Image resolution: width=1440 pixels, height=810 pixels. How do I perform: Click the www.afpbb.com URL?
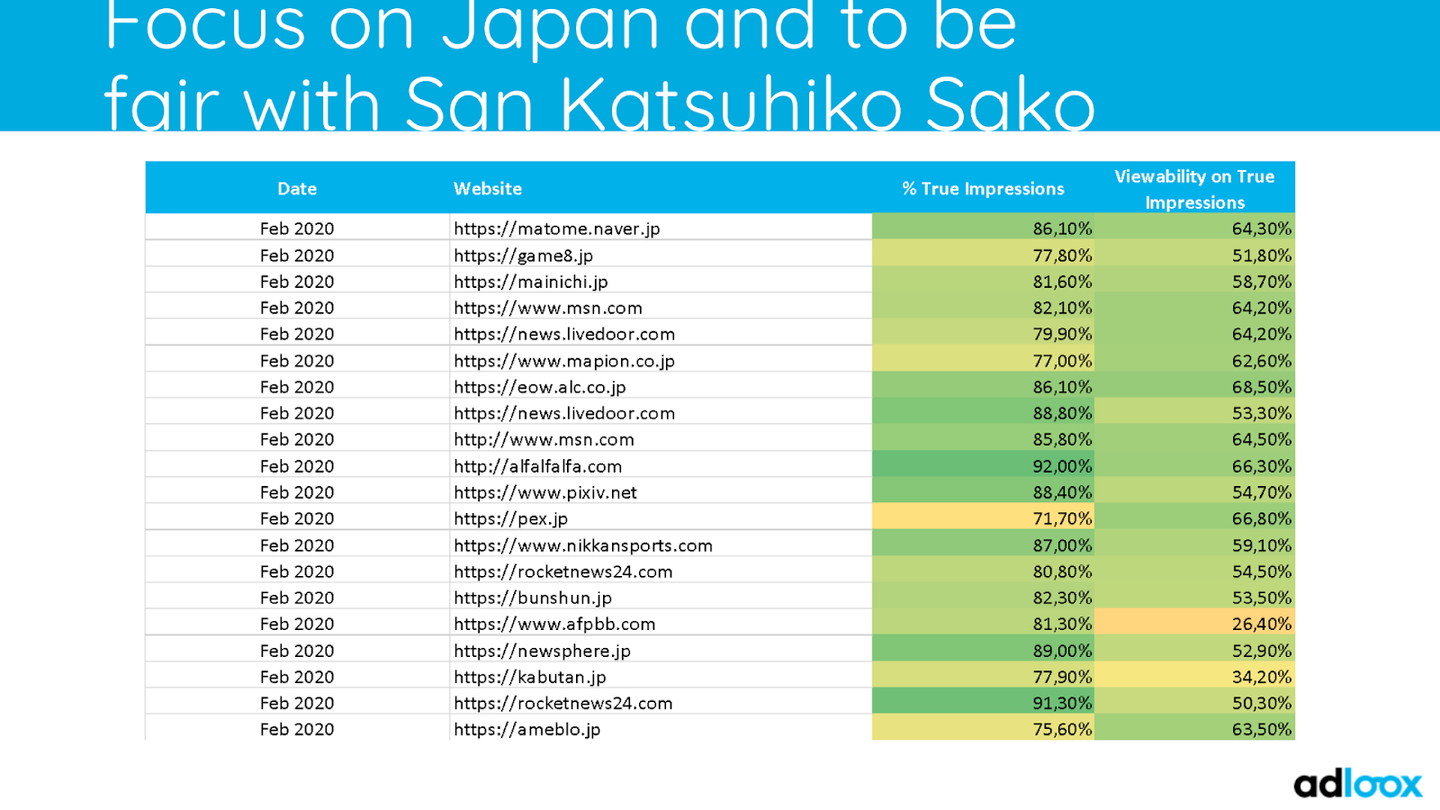coord(554,624)
